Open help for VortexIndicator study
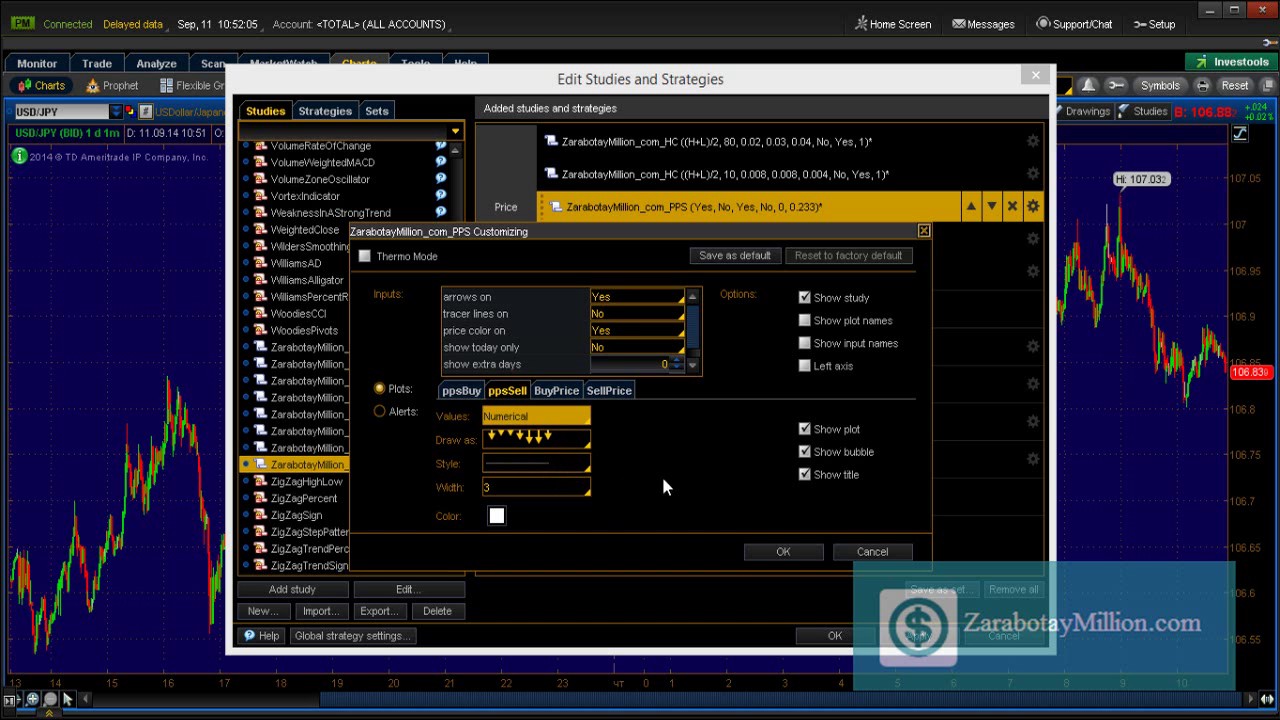 441,196
